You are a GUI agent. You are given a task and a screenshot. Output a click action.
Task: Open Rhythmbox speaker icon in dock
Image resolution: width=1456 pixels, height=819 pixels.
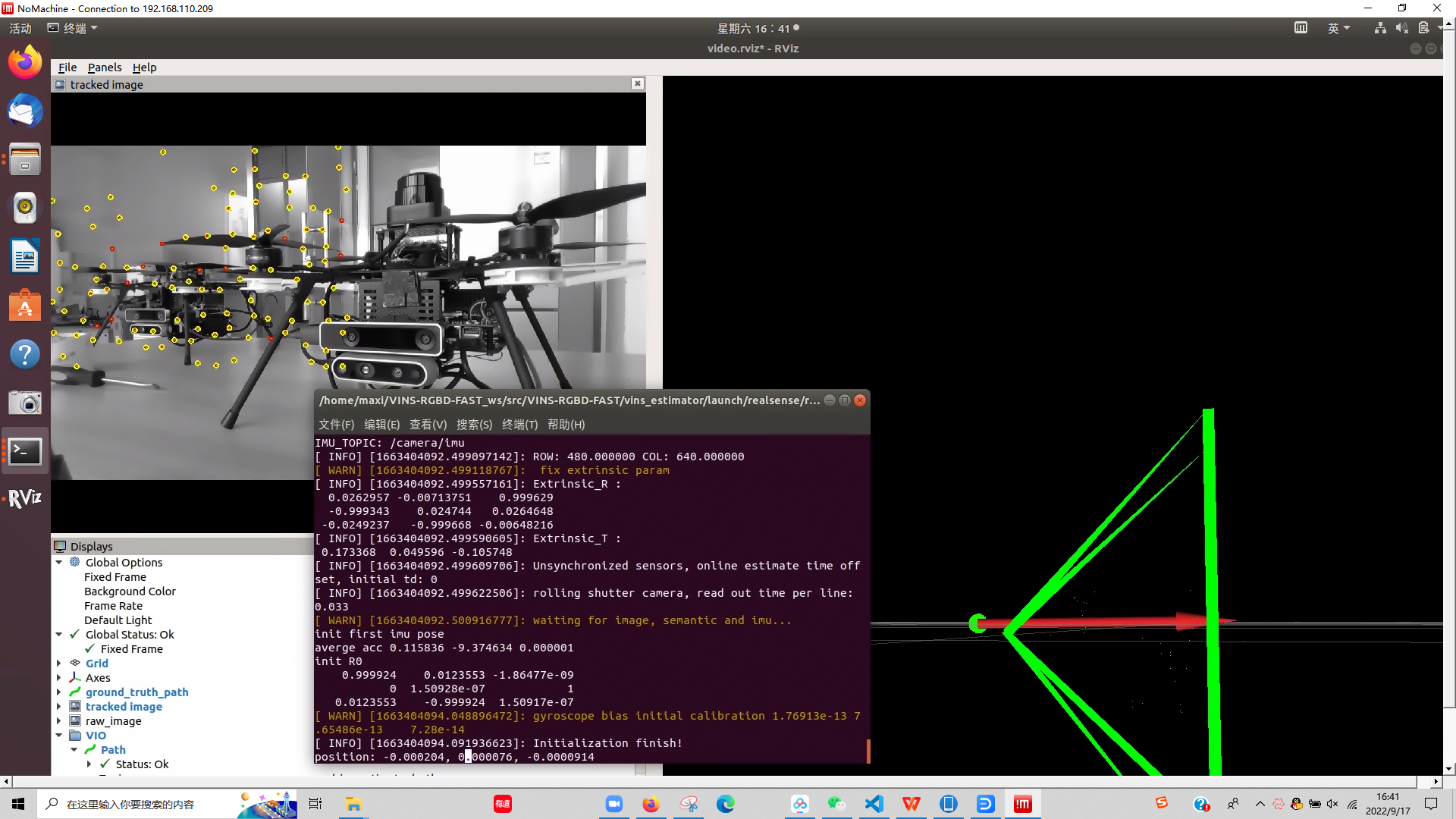point(25,207)
